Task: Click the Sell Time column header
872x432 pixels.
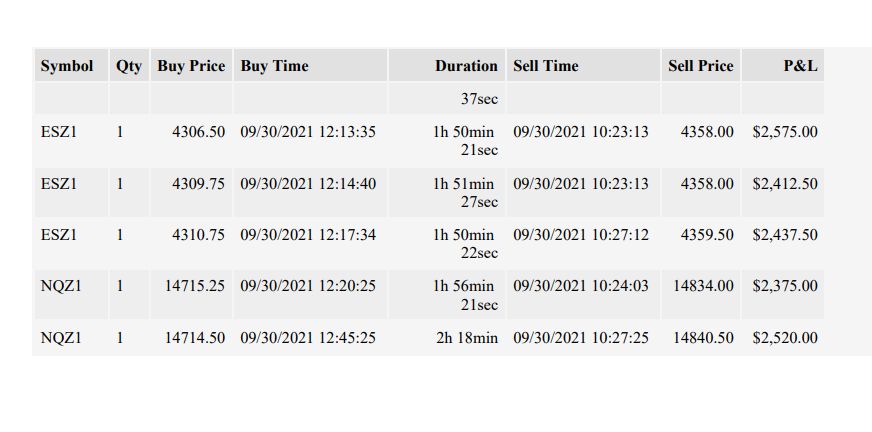Action: (583, 66)
